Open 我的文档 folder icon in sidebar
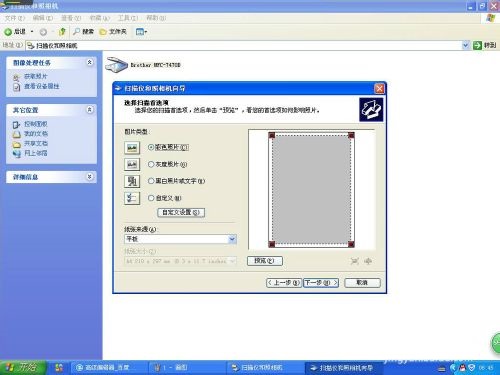 16,134
